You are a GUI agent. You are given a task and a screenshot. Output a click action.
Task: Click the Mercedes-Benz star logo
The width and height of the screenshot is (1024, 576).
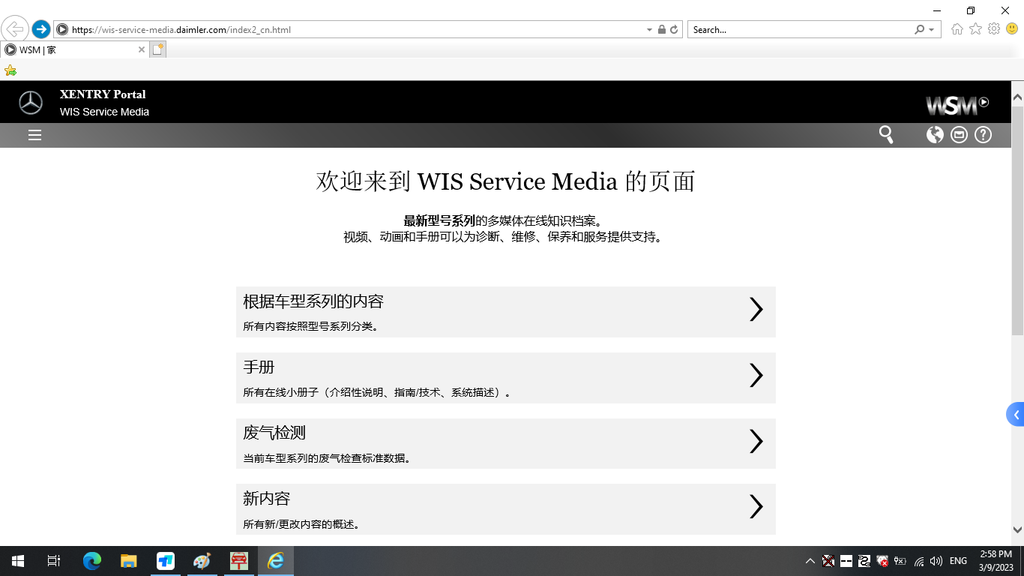(x=31, y=103)
